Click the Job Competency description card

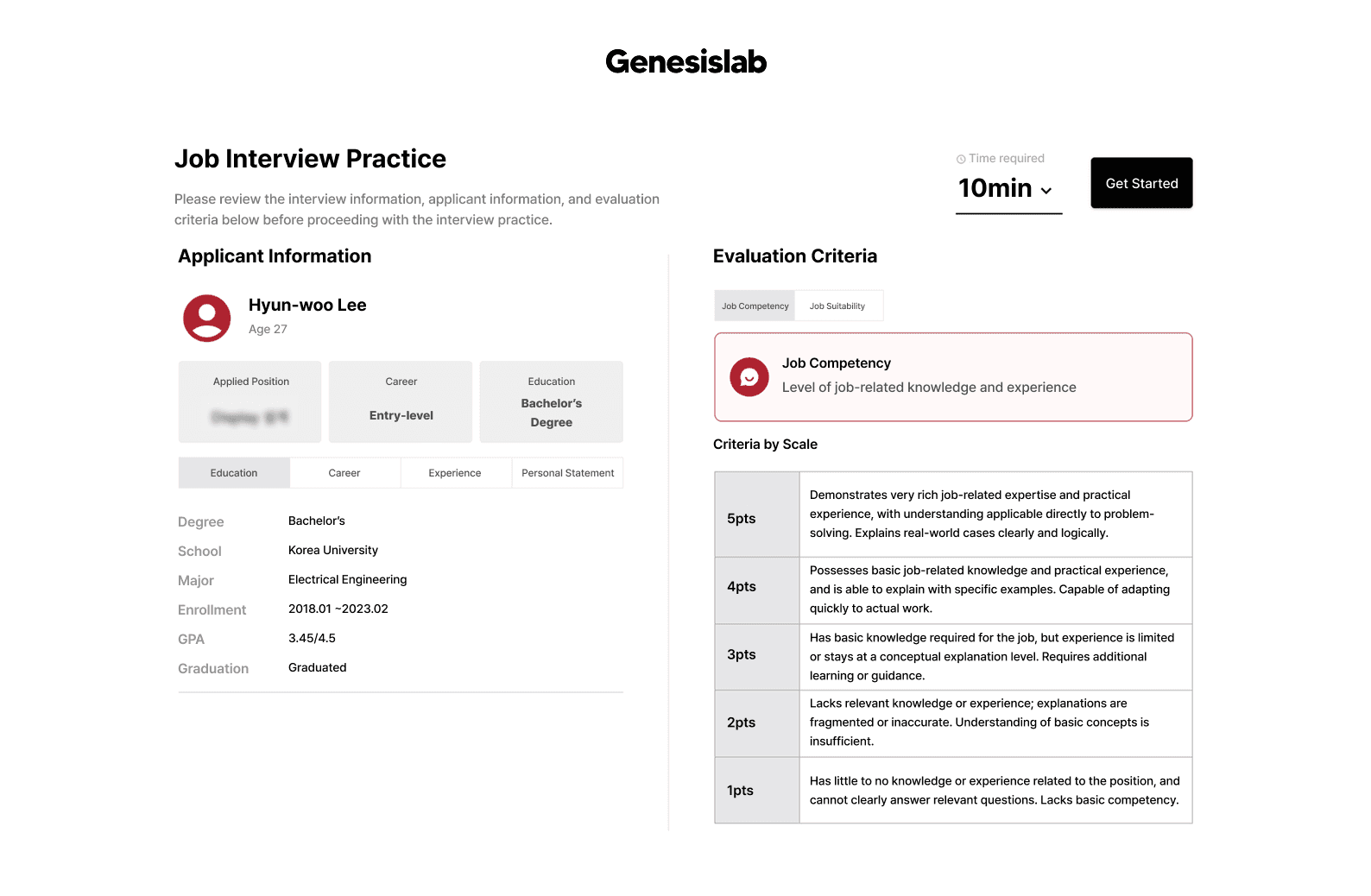click(x=953, y=377)
